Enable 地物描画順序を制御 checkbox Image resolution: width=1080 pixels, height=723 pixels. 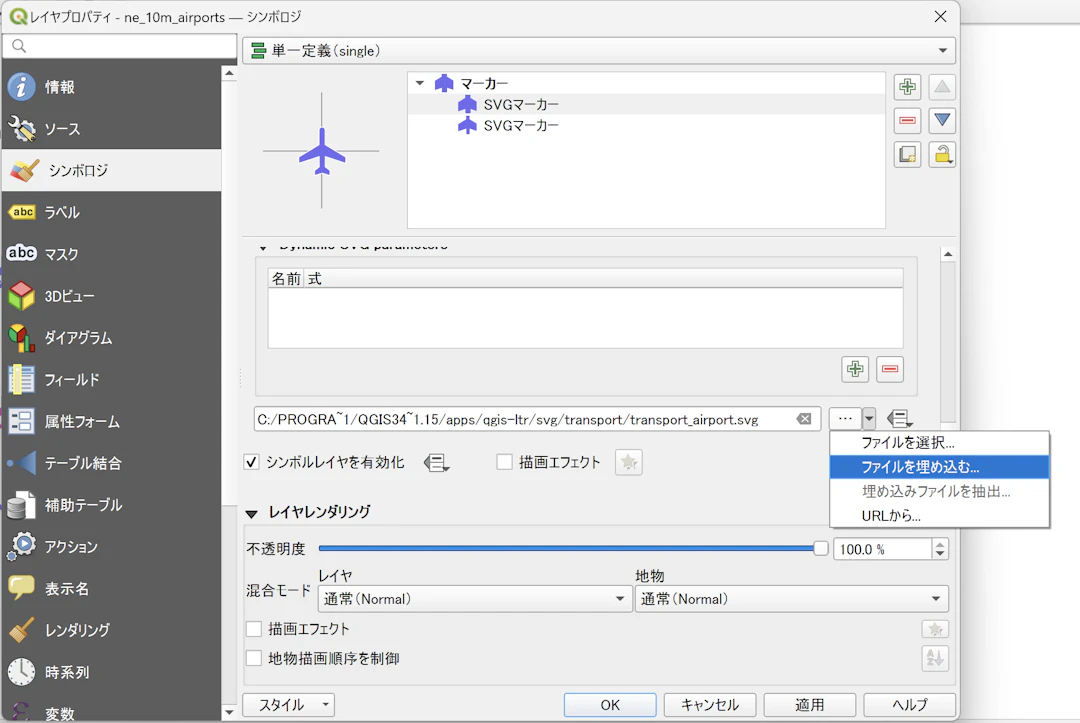pos(254,658)
